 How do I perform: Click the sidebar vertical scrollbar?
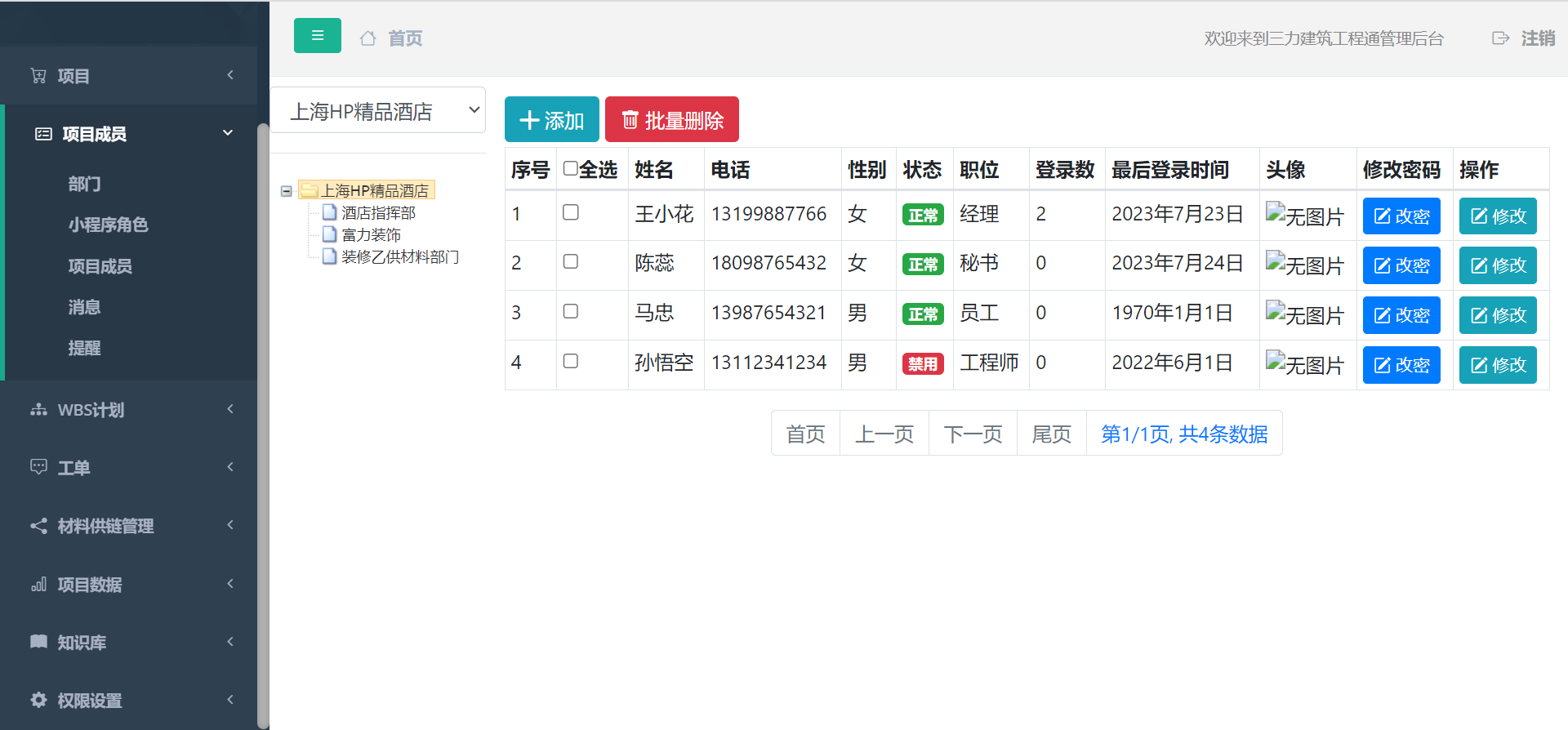[263, 425]
